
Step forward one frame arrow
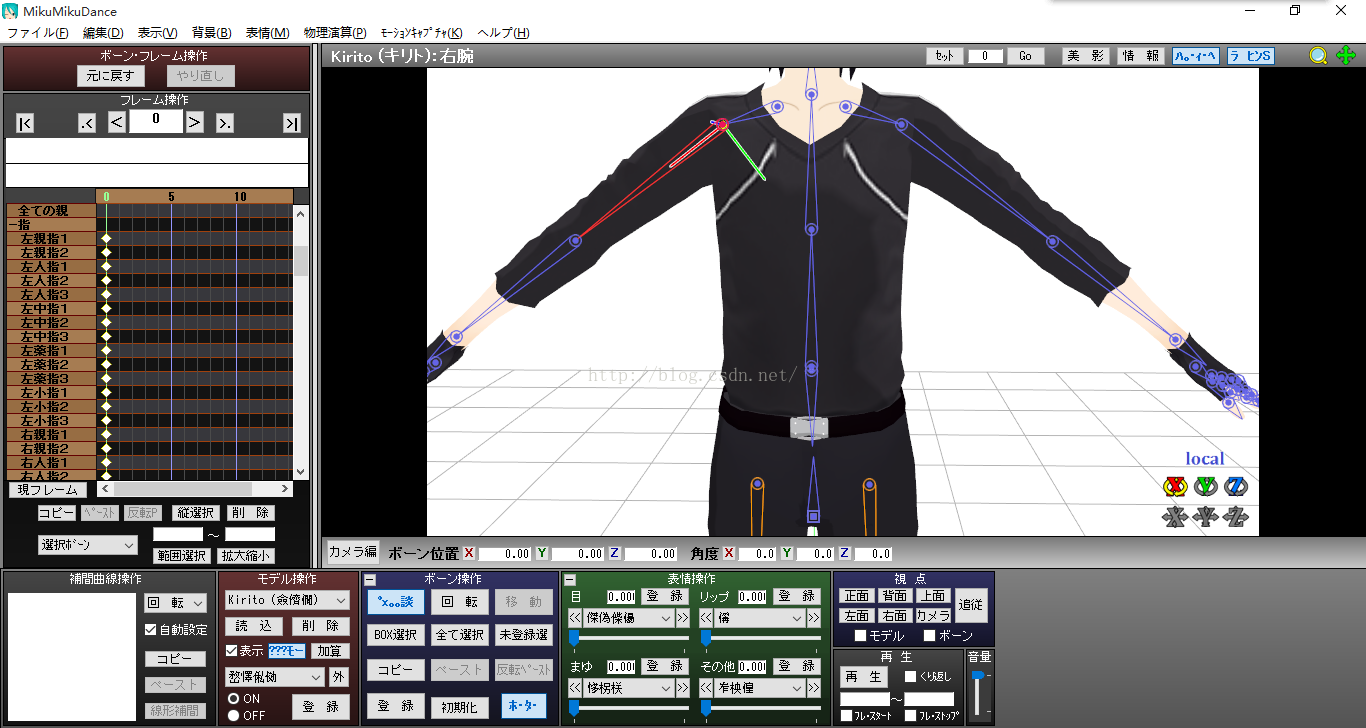point(195,122)
